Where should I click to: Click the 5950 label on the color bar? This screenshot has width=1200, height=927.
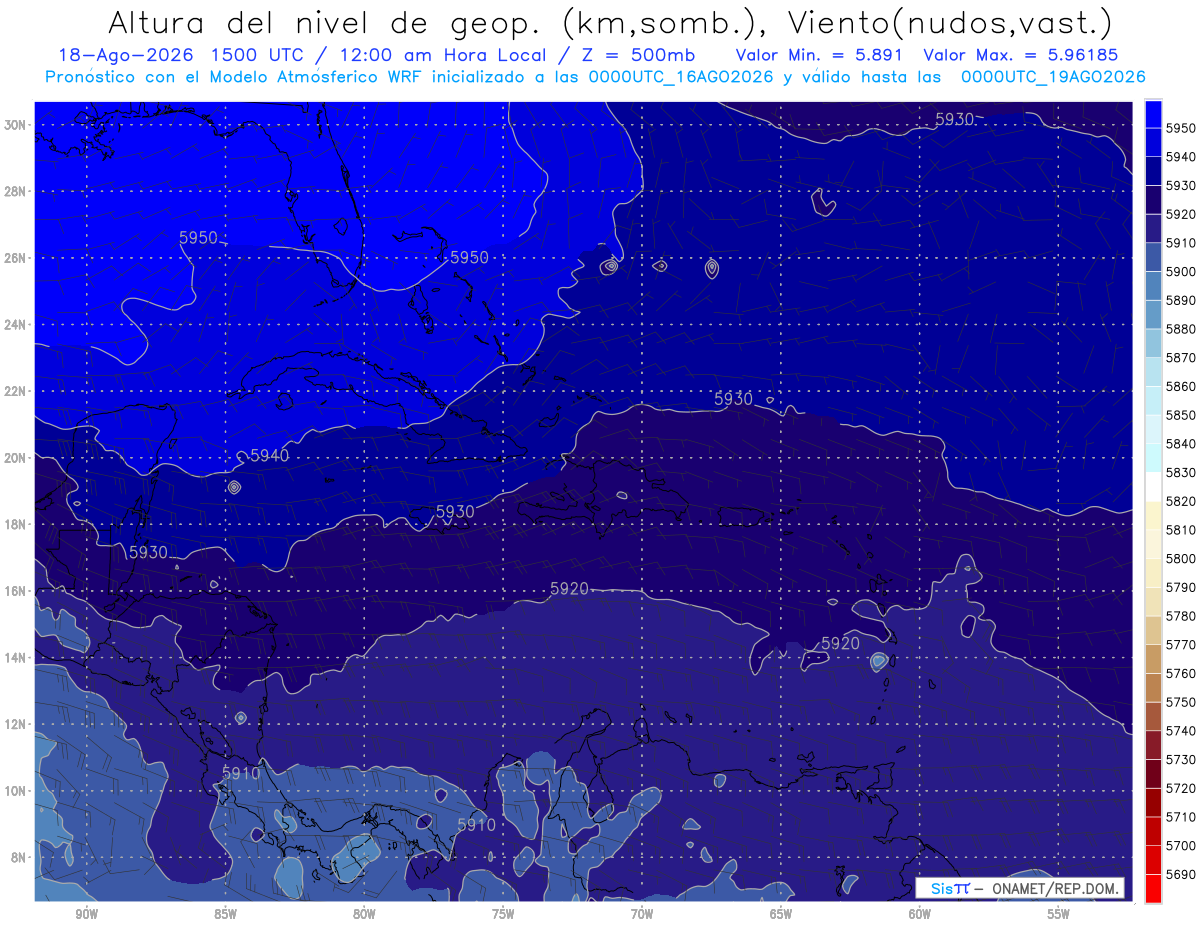tap(1181, 128)
